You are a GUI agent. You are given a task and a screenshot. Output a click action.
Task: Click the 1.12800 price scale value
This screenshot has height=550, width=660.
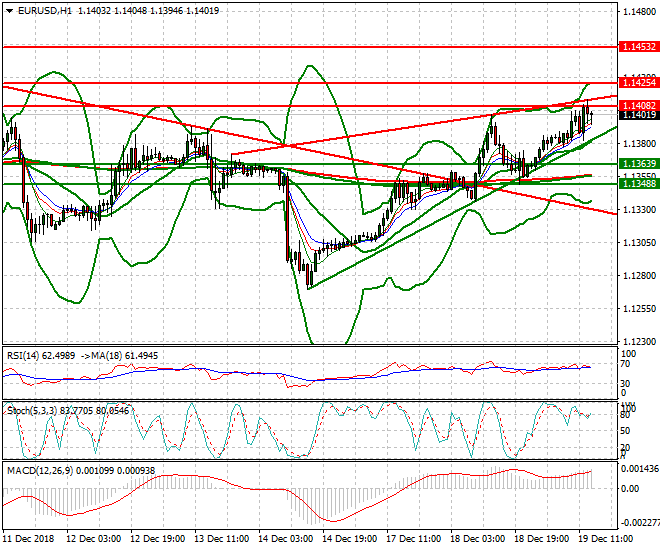pyautogui.click(x=639, y=276)
